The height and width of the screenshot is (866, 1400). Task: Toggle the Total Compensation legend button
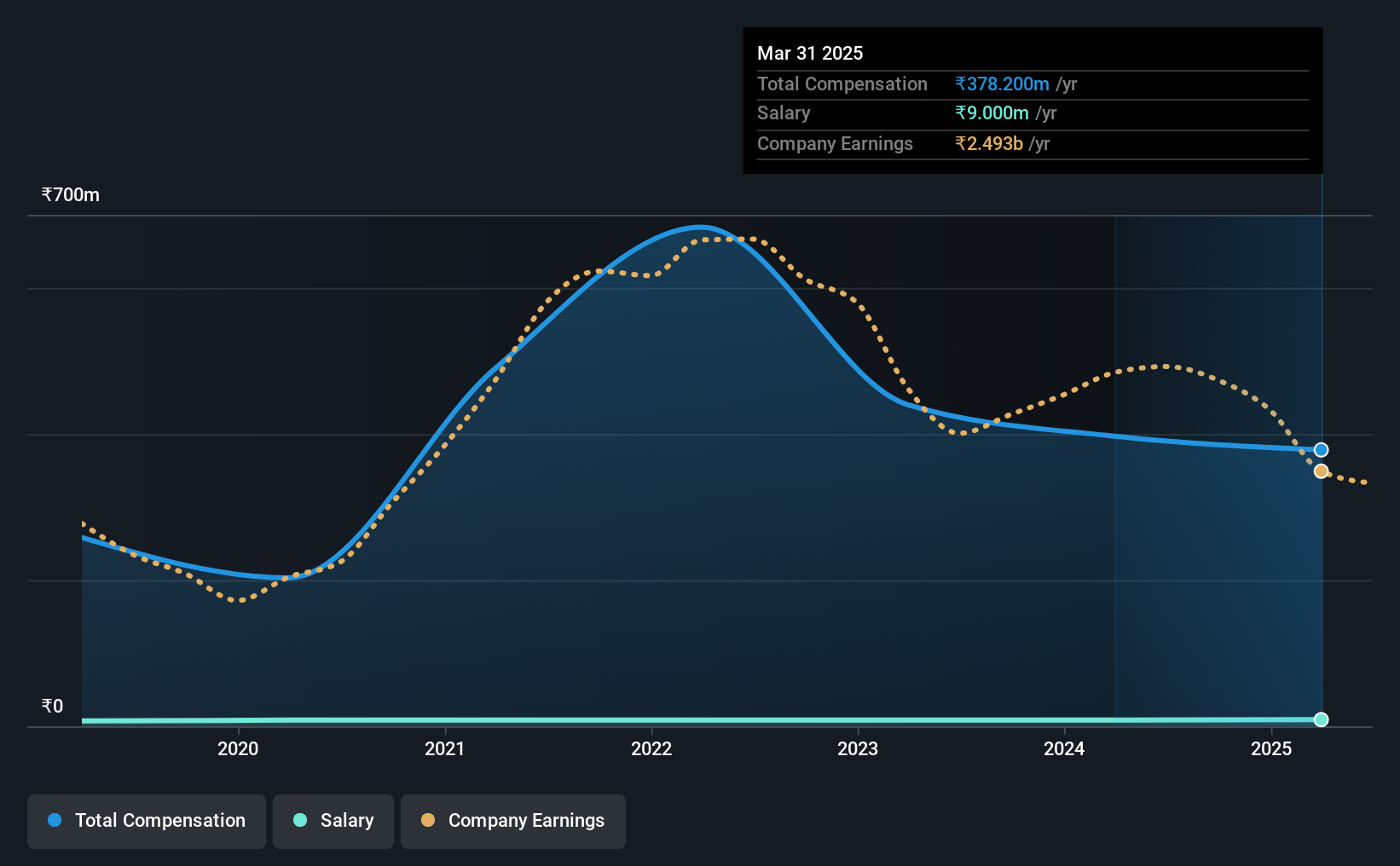pos(147,821)
